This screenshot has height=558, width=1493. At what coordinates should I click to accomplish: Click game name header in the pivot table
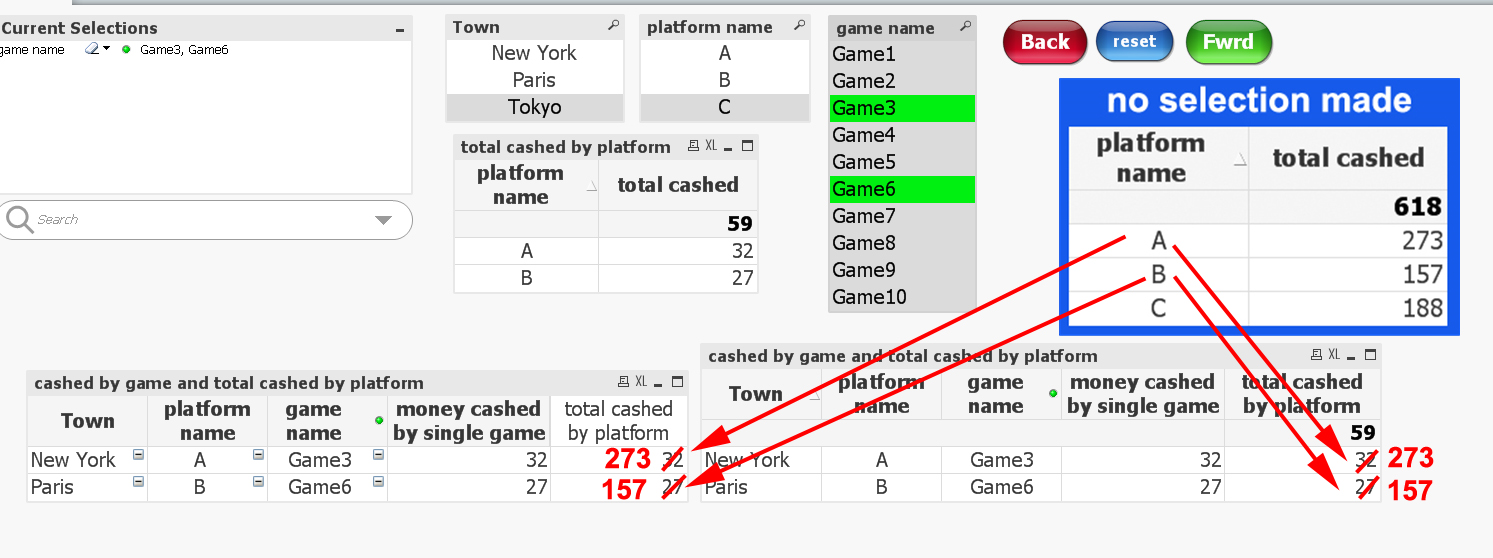tap(328, 421)
